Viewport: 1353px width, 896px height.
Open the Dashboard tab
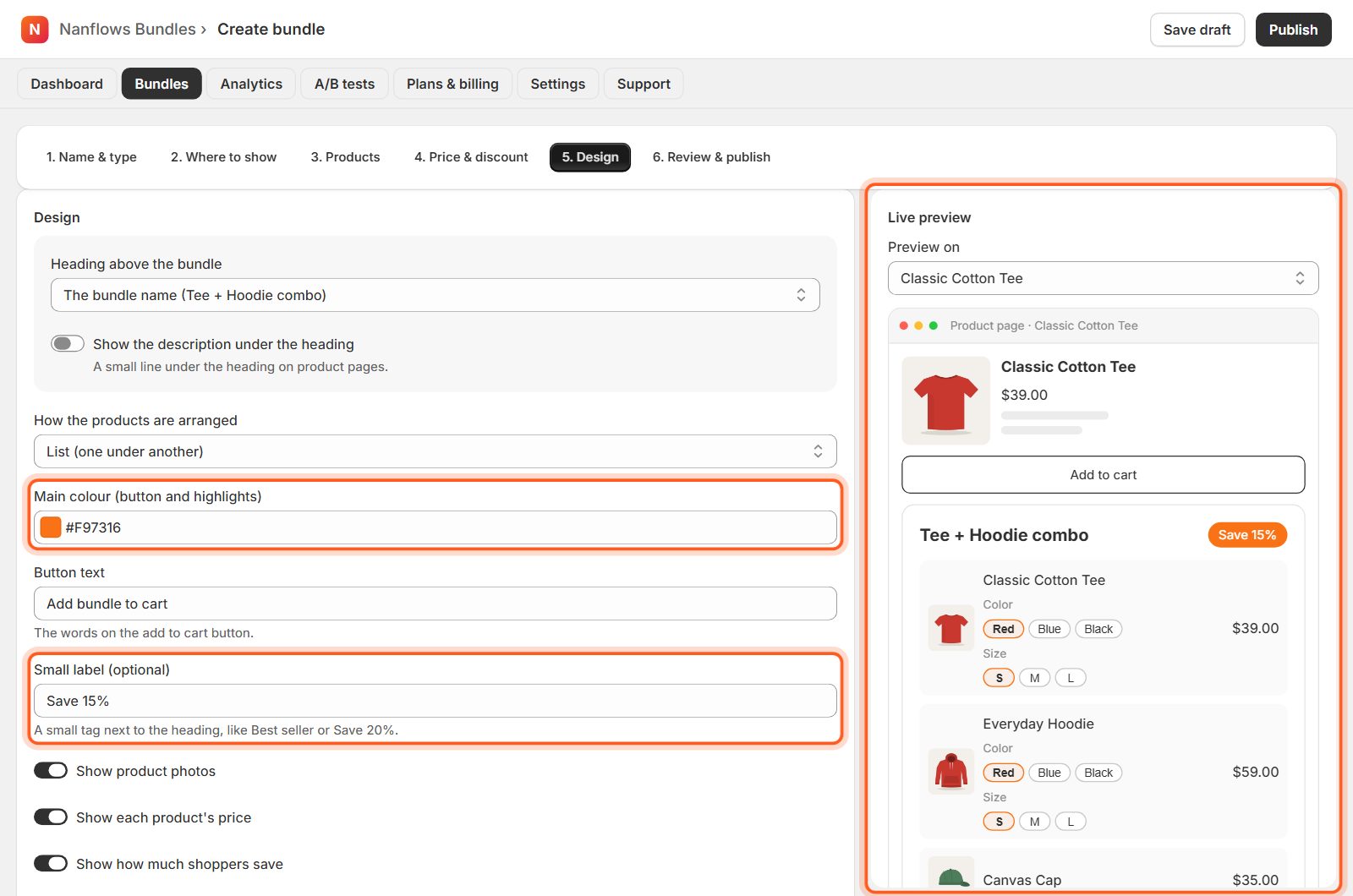coord(67,84)
